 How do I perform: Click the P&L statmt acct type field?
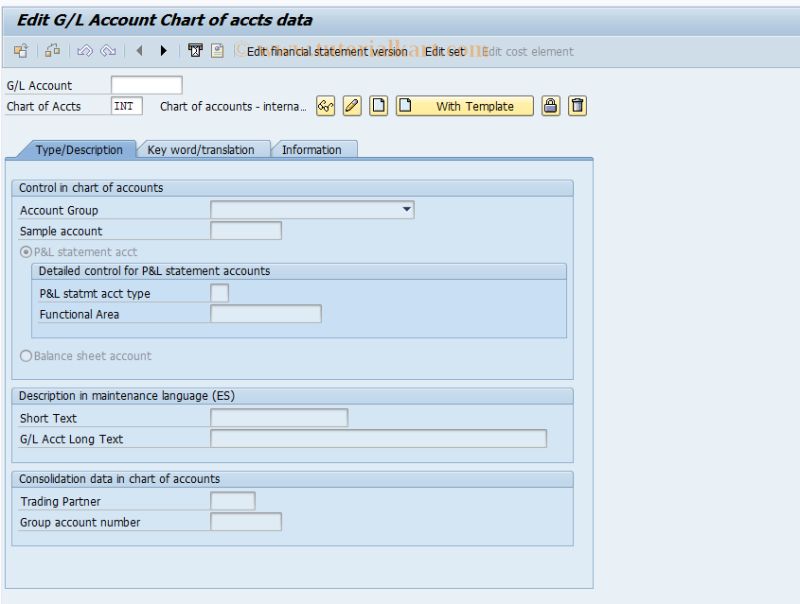coord(219,293)
